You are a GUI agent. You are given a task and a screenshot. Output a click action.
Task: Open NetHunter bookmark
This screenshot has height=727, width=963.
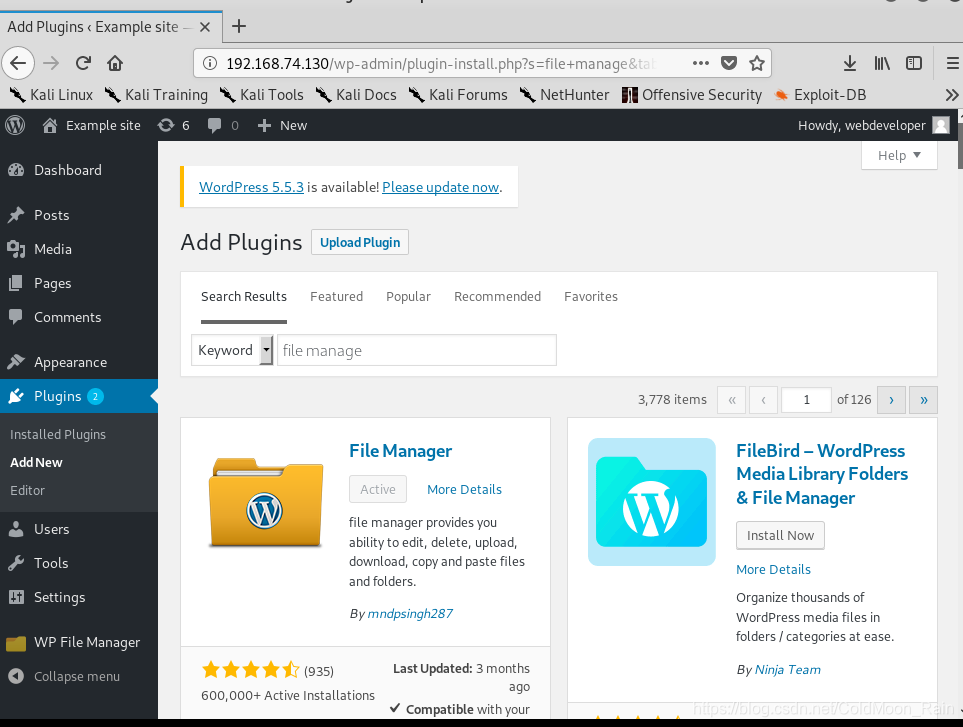(x=564, y=95)
